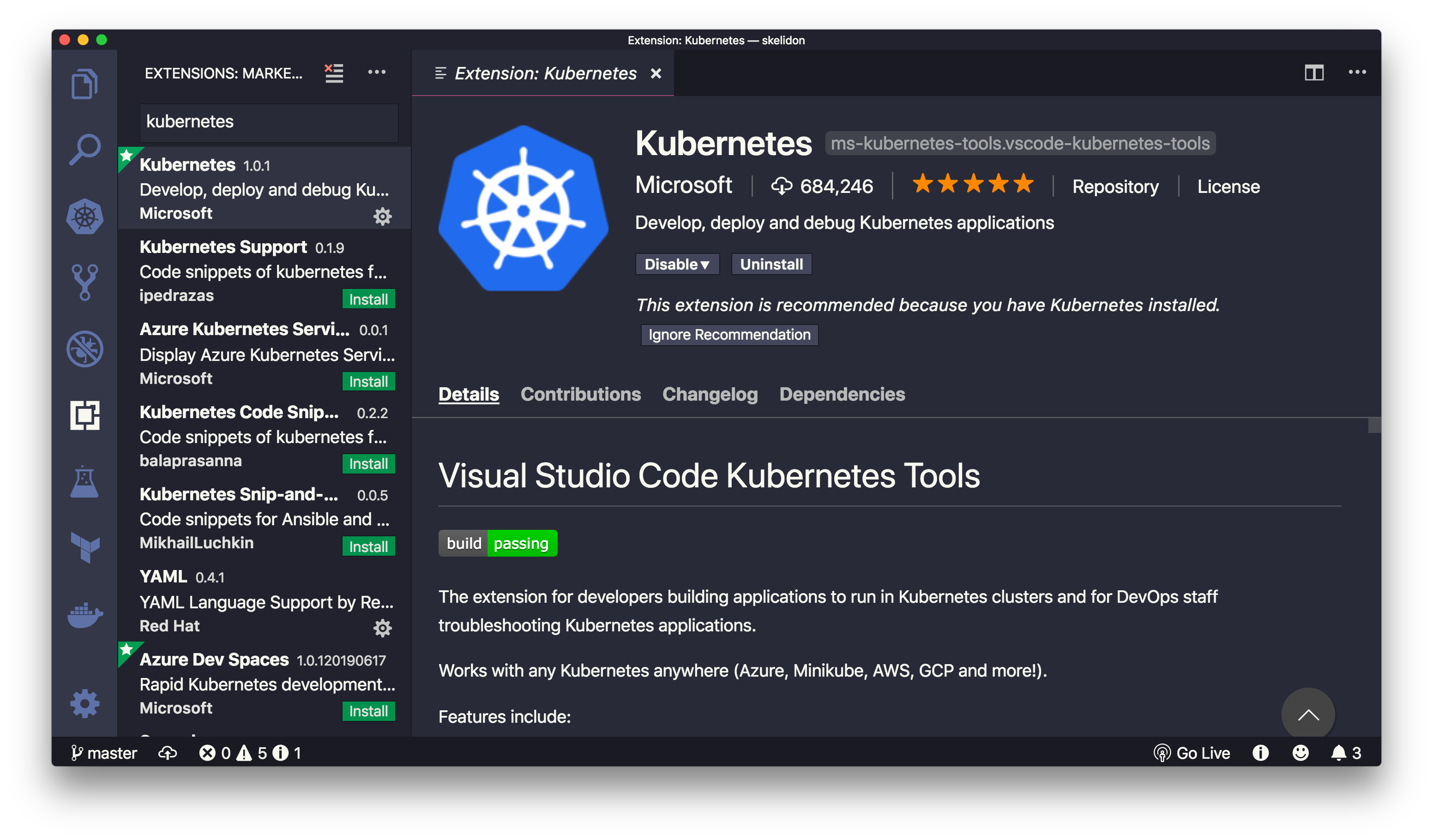Open the Source Control view
Screen dimensions: 1433x840
[85, 282]
